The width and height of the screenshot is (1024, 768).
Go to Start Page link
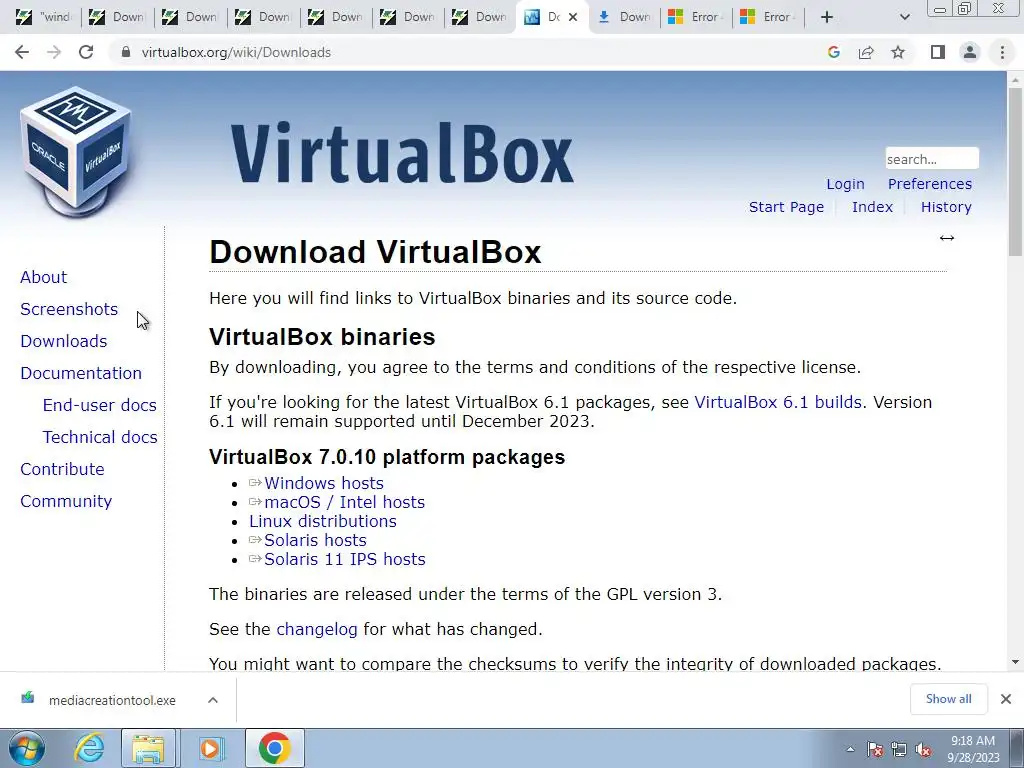[786, 207]
